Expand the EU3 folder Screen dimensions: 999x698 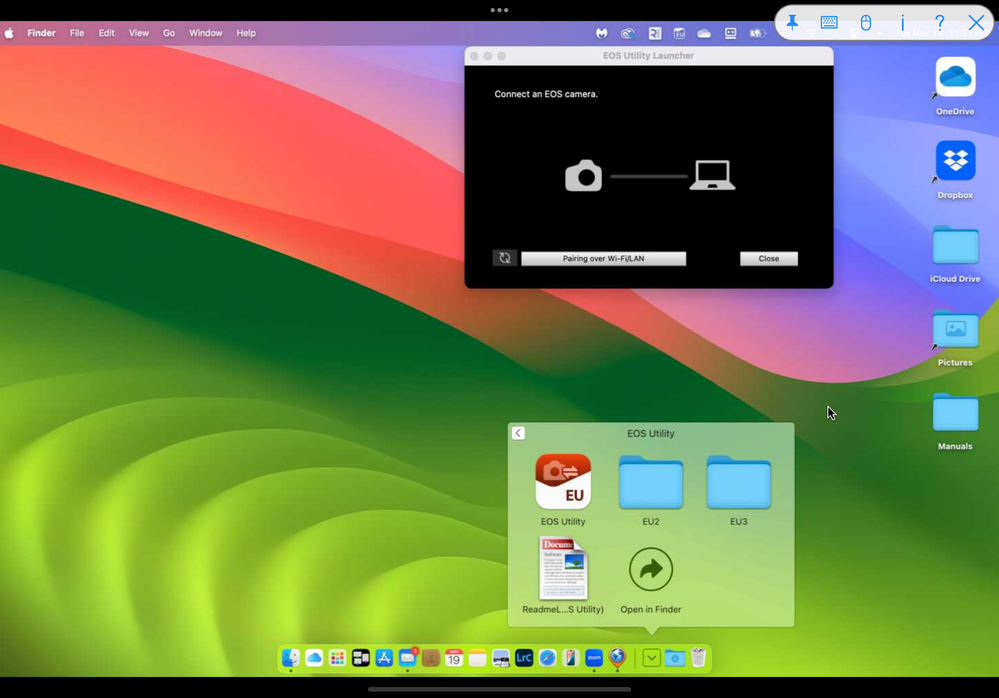738,483
